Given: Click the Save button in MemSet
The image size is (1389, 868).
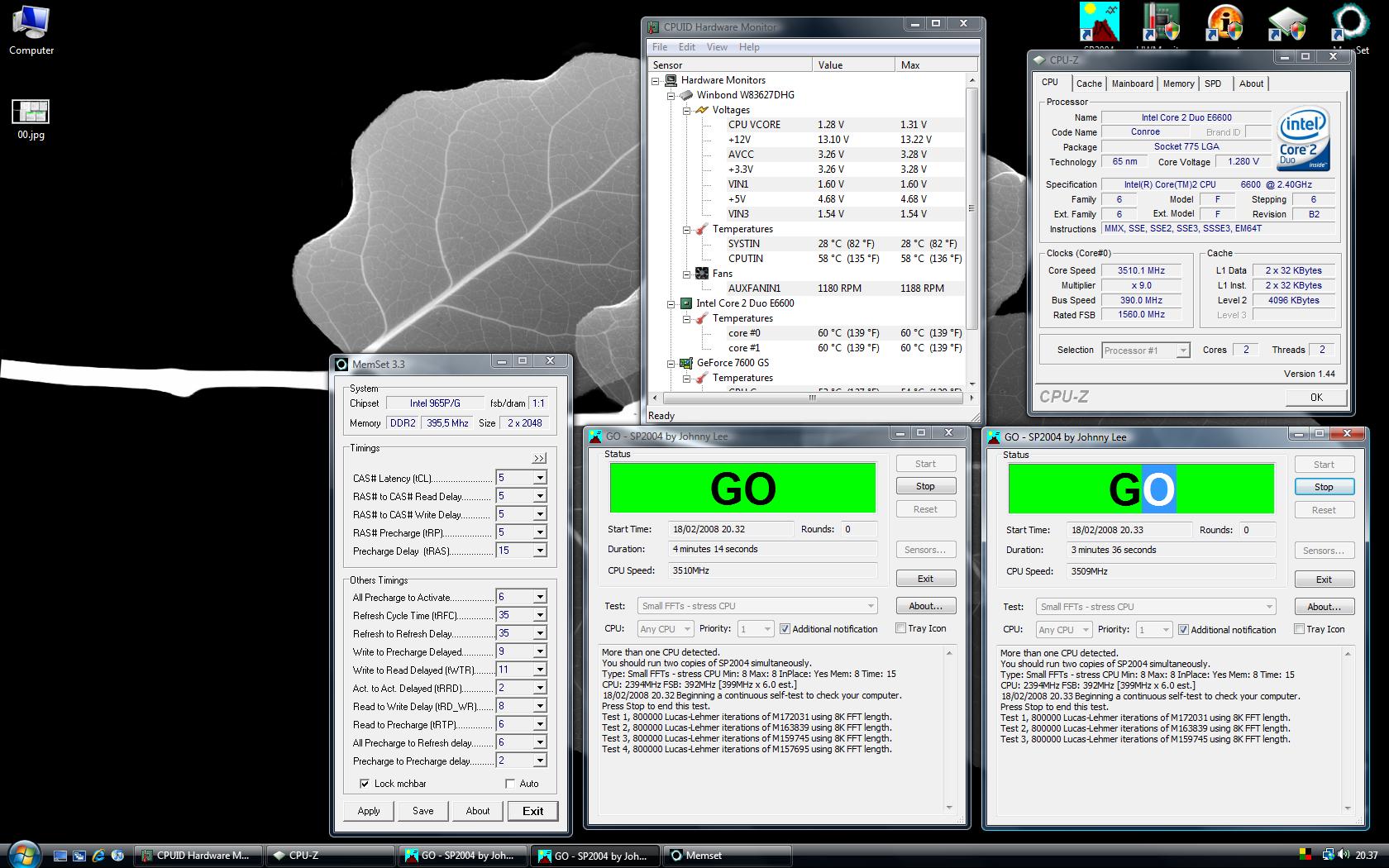Looking at the screenshot, I should (x=423, y=811).
